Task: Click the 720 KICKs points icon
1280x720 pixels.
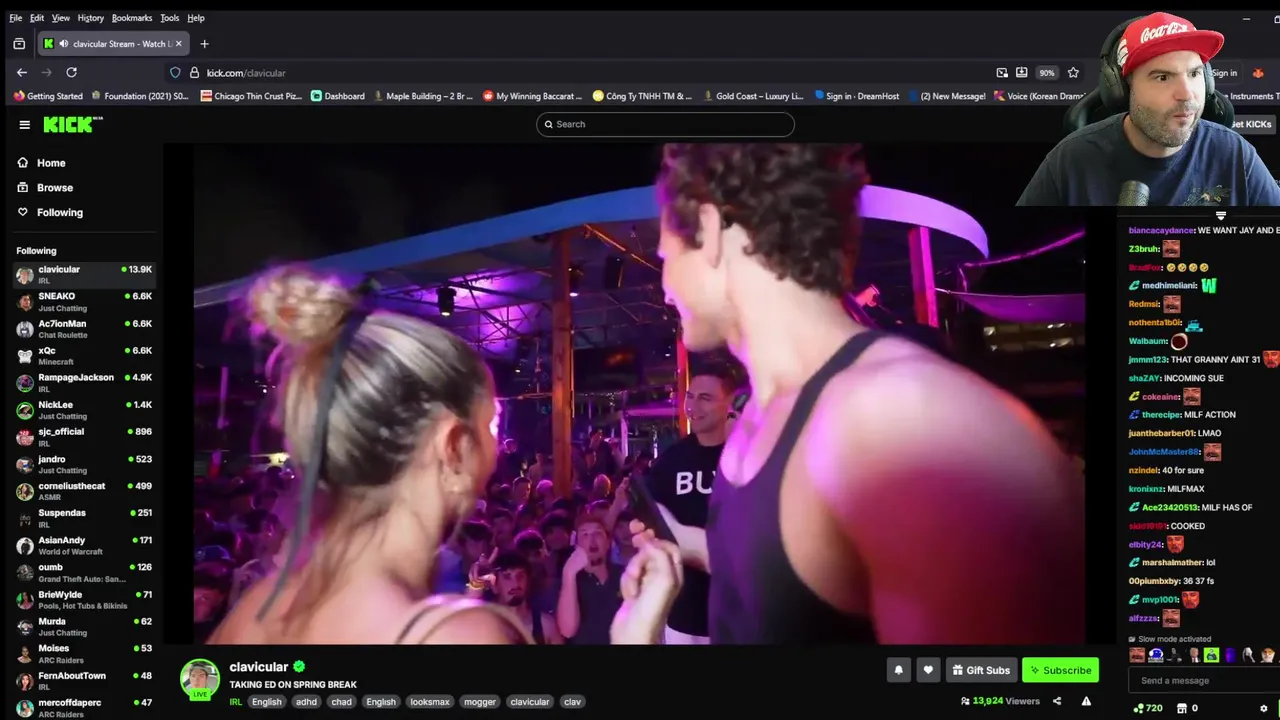Action: tap(1148, 708)
